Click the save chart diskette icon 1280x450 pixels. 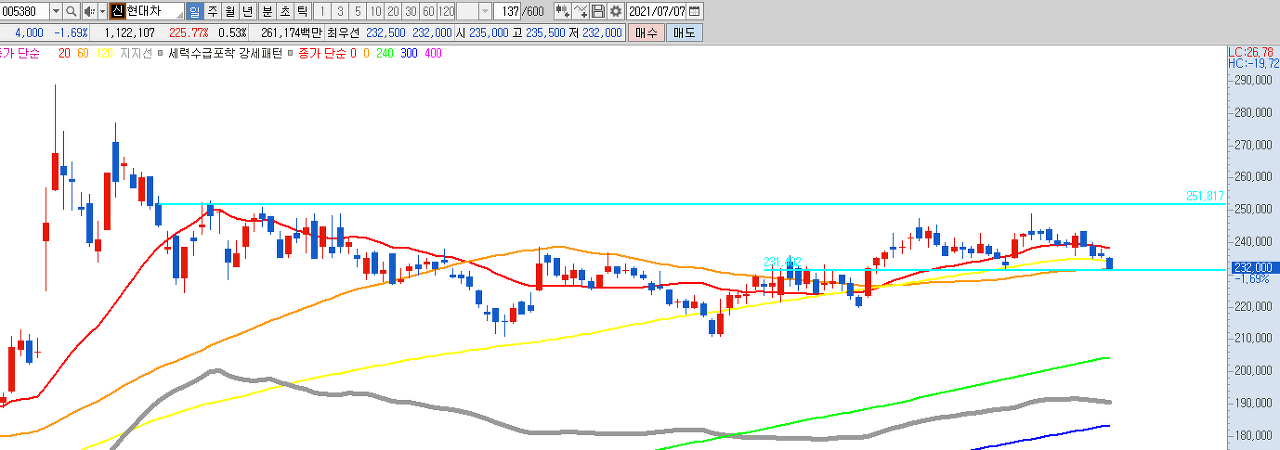[x=598, y=11]
